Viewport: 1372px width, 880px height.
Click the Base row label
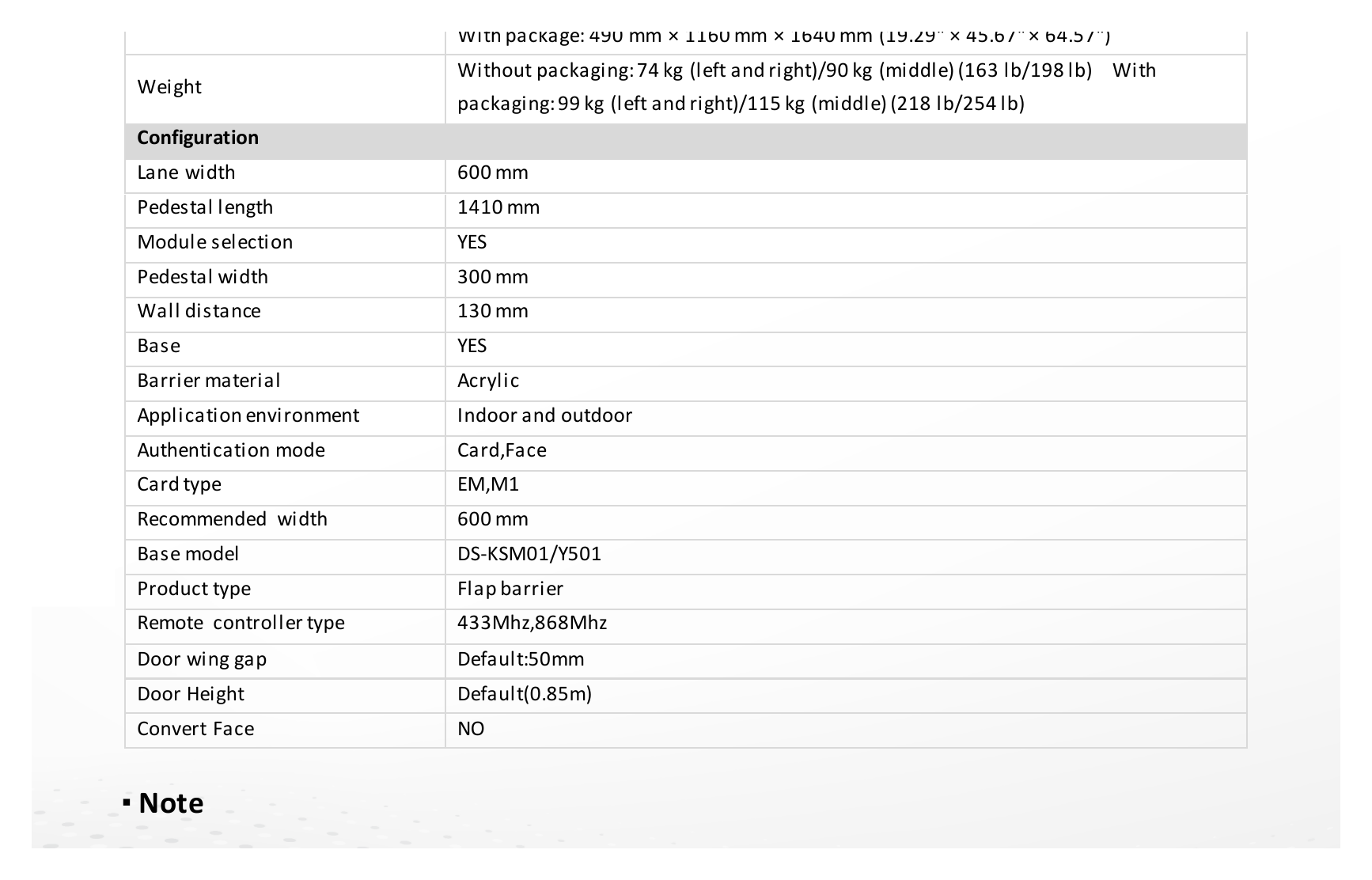click(x=158, y=346)
